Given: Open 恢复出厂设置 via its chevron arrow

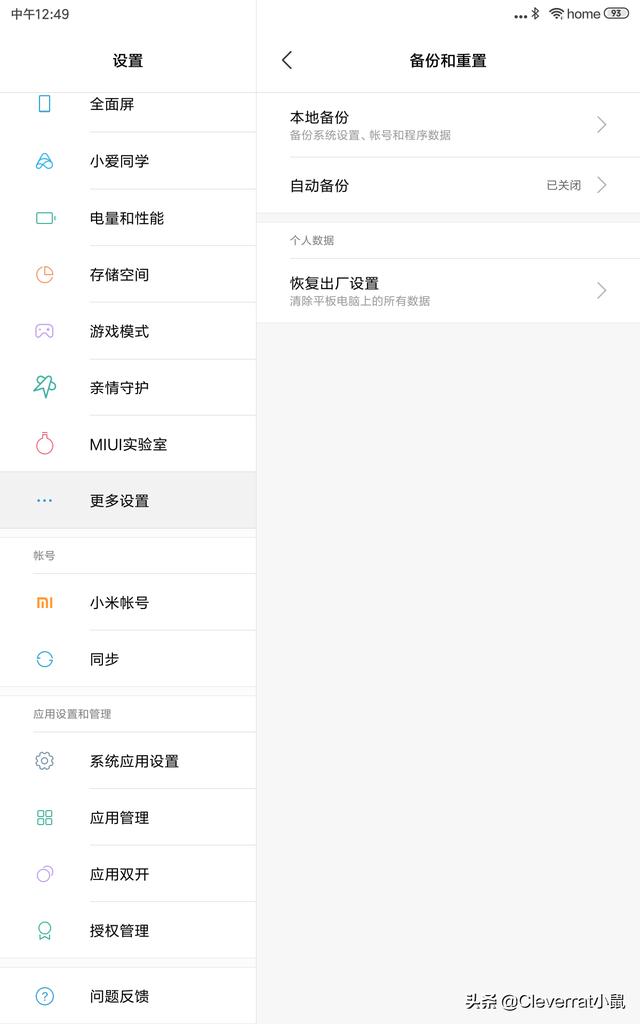Looking at the screenshot, I should pyautogui.click(x=601, y=290).
